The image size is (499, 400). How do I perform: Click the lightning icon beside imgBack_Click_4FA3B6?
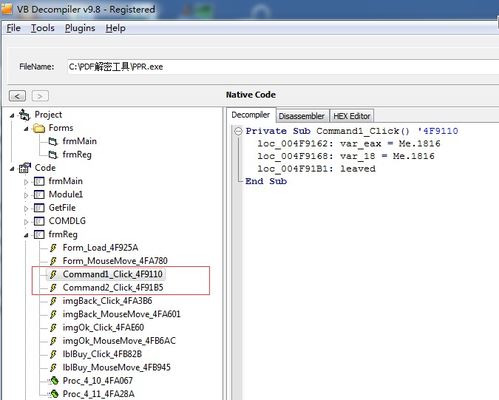[53, 301]
